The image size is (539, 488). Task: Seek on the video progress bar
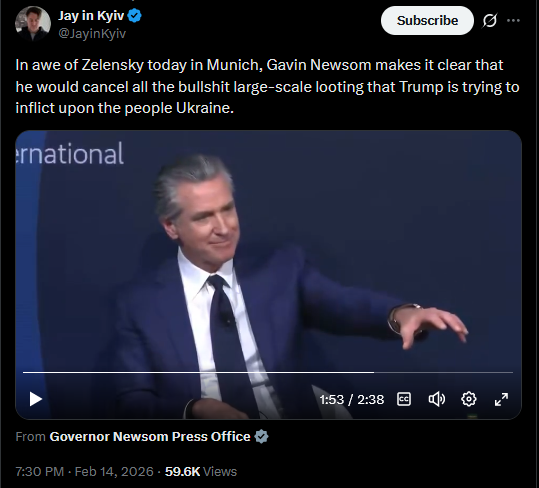pos(268,372)
